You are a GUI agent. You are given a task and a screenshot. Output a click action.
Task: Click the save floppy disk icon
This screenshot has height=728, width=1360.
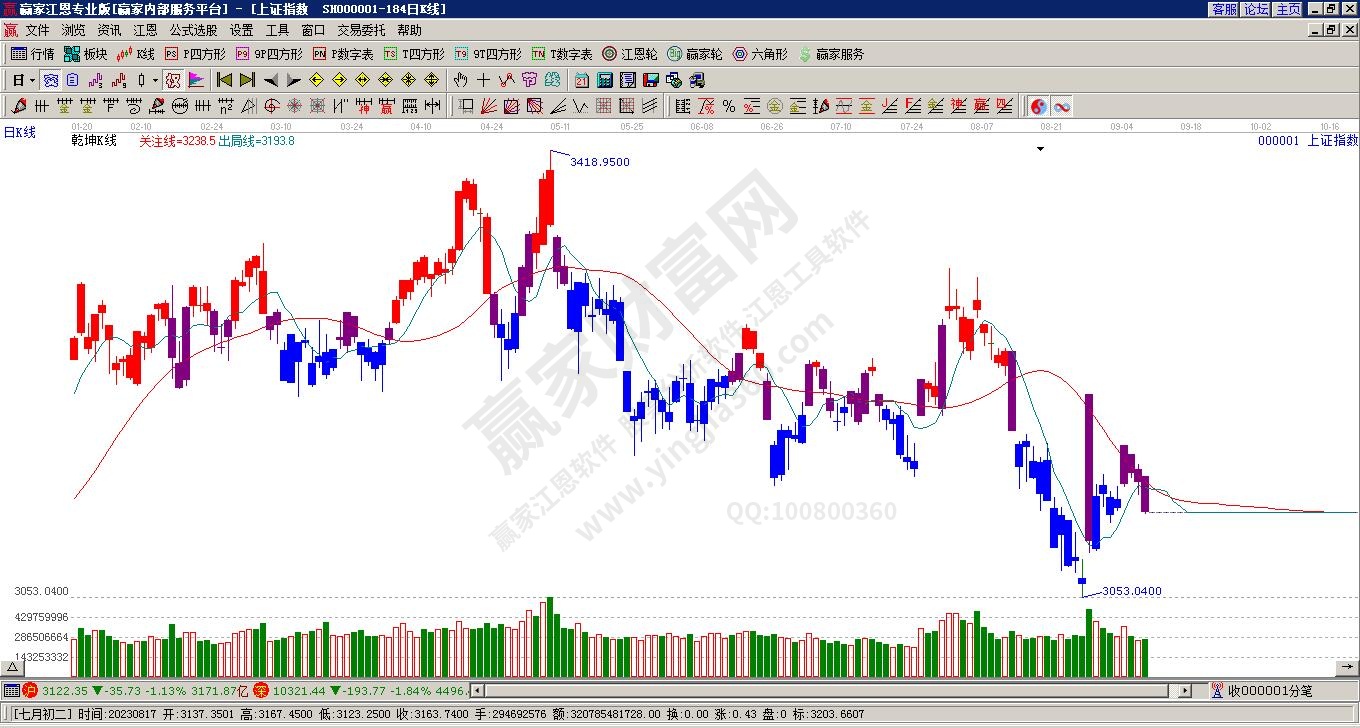pos(650,80)
